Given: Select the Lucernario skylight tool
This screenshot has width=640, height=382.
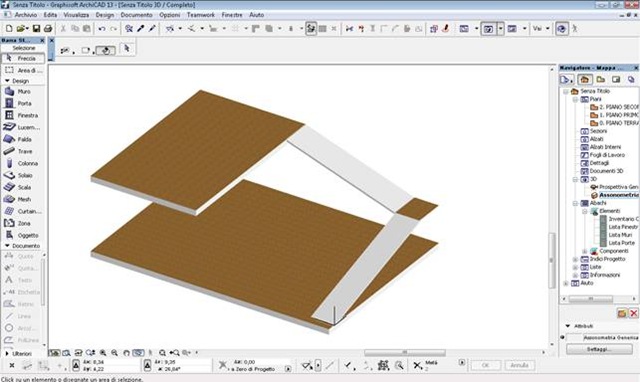Looking at the screenshot, I should coord(22,127).
